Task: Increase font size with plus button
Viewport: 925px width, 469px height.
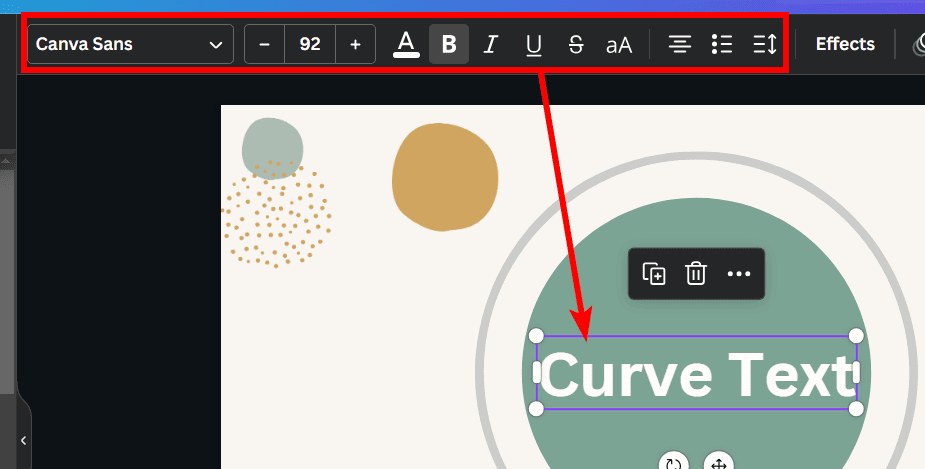Action: [x=355, y=45]
